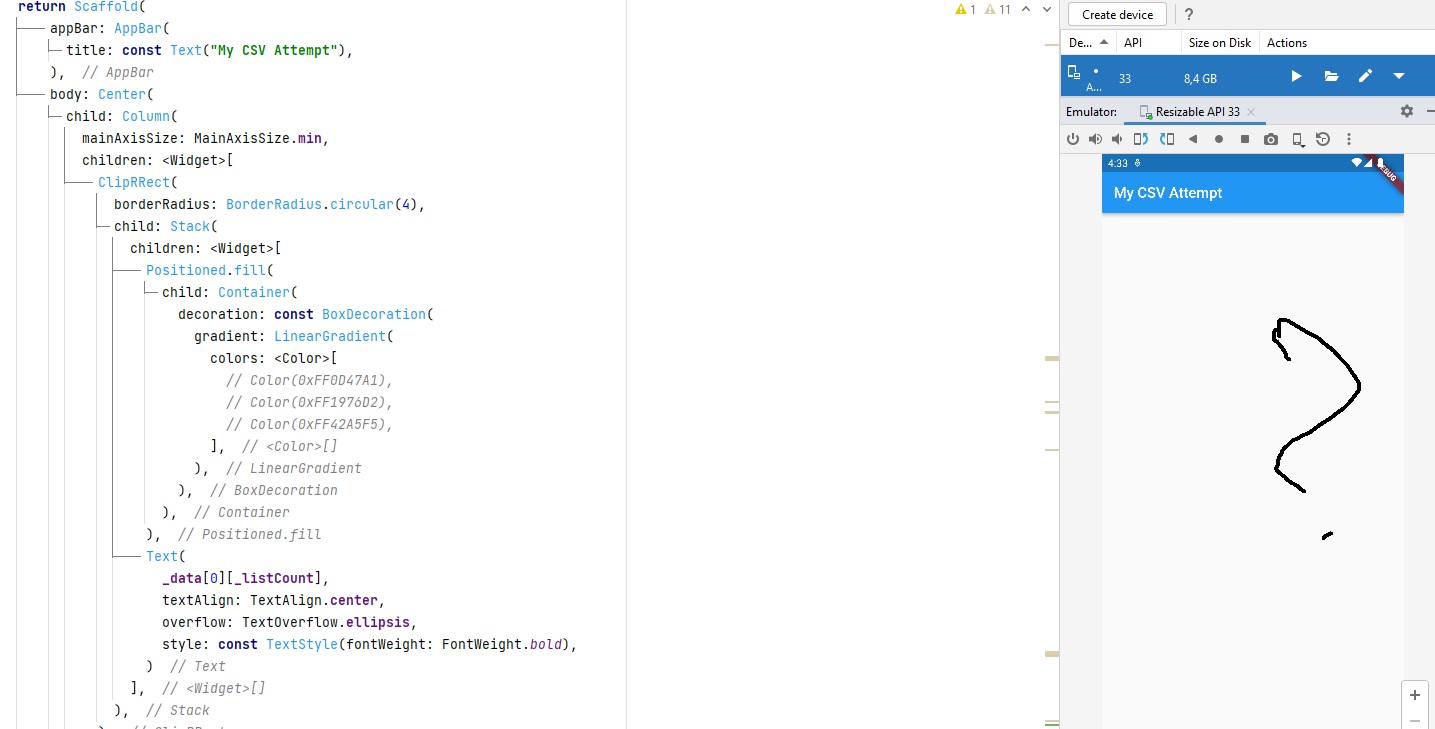
Task: Open Device Manager help question mark
Action: (x=1188, y=15)
